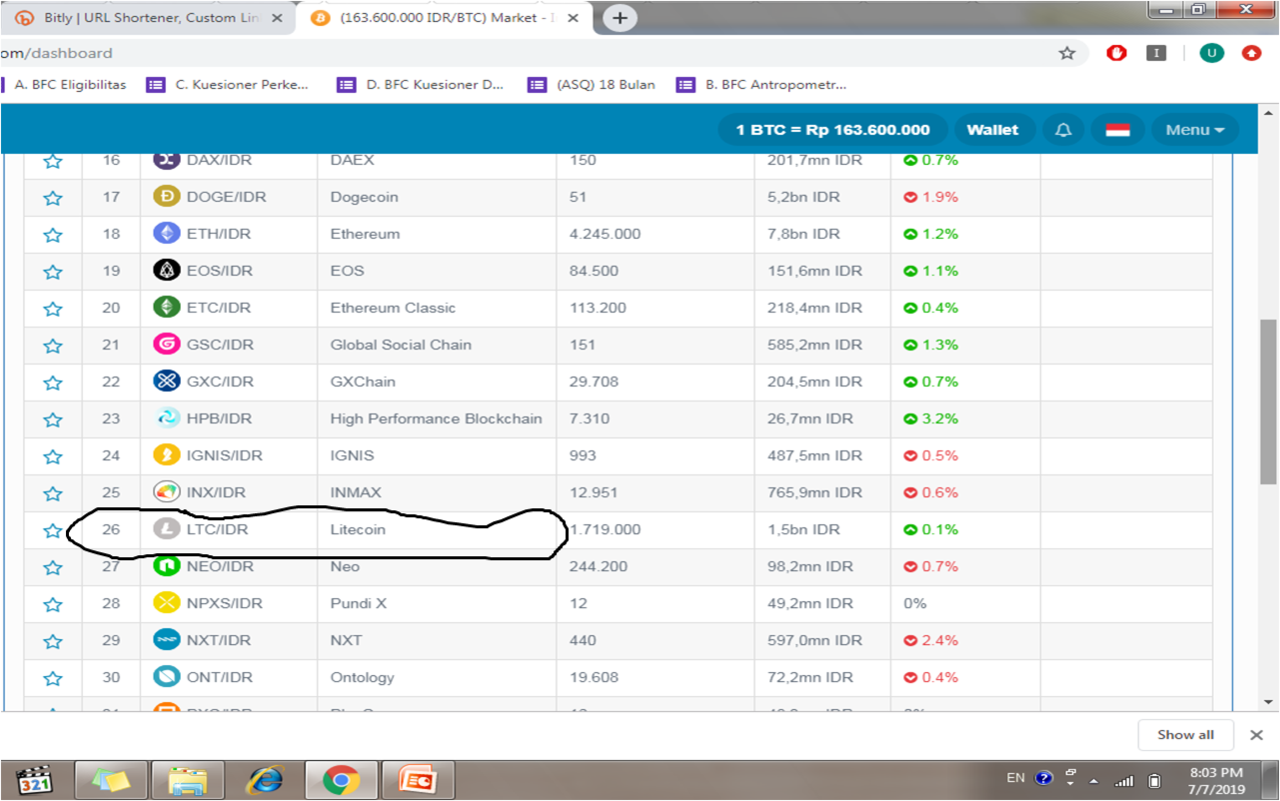
Task: Toggle favorite star for DOGE/IDR
Action: tap(53, 198)
